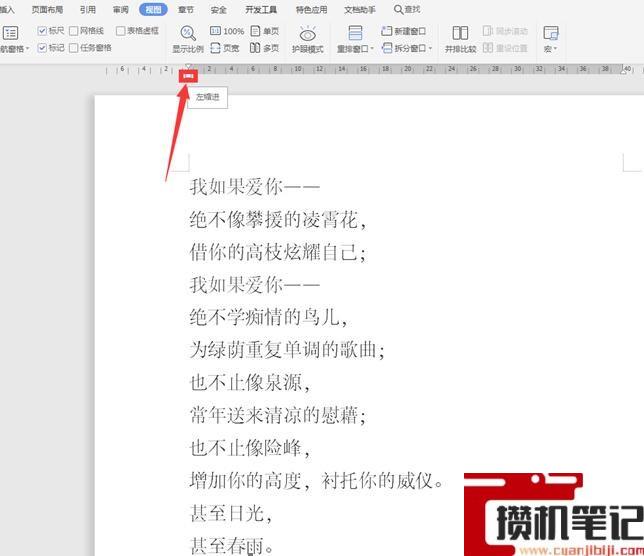Click the line 也不止像泉源

tap(250, 382)
